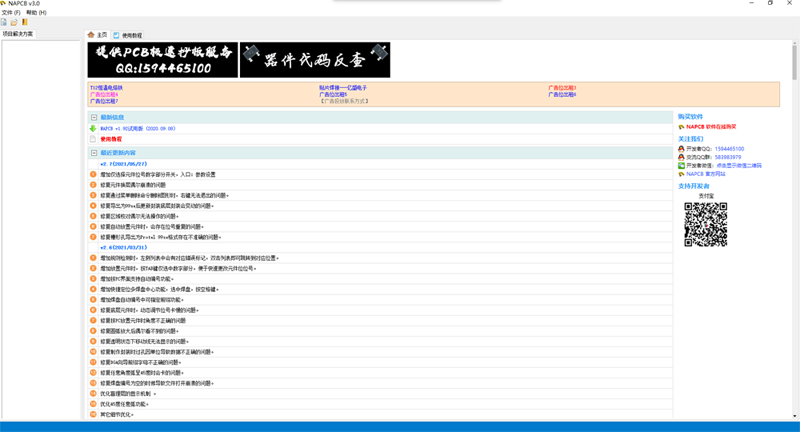Viewport: 800px width, 432px height.
Task: Click the logo icon beside 软件在线购买
Action: (681, 126)
